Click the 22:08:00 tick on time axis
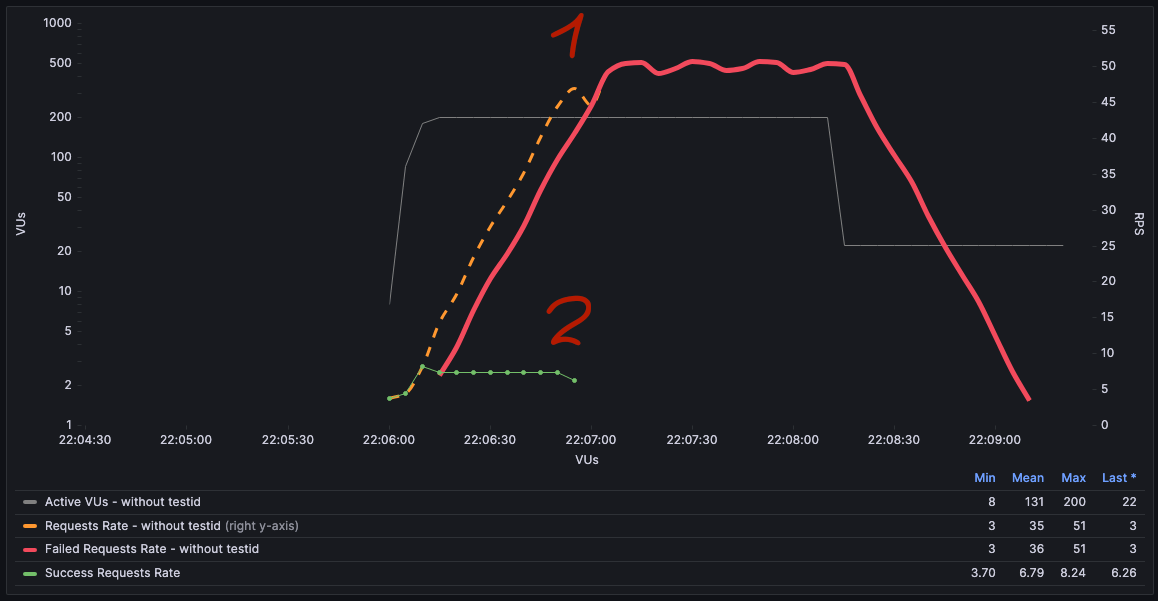The height and width of the screenshot is (601, 1158). [x=793, y=440]
